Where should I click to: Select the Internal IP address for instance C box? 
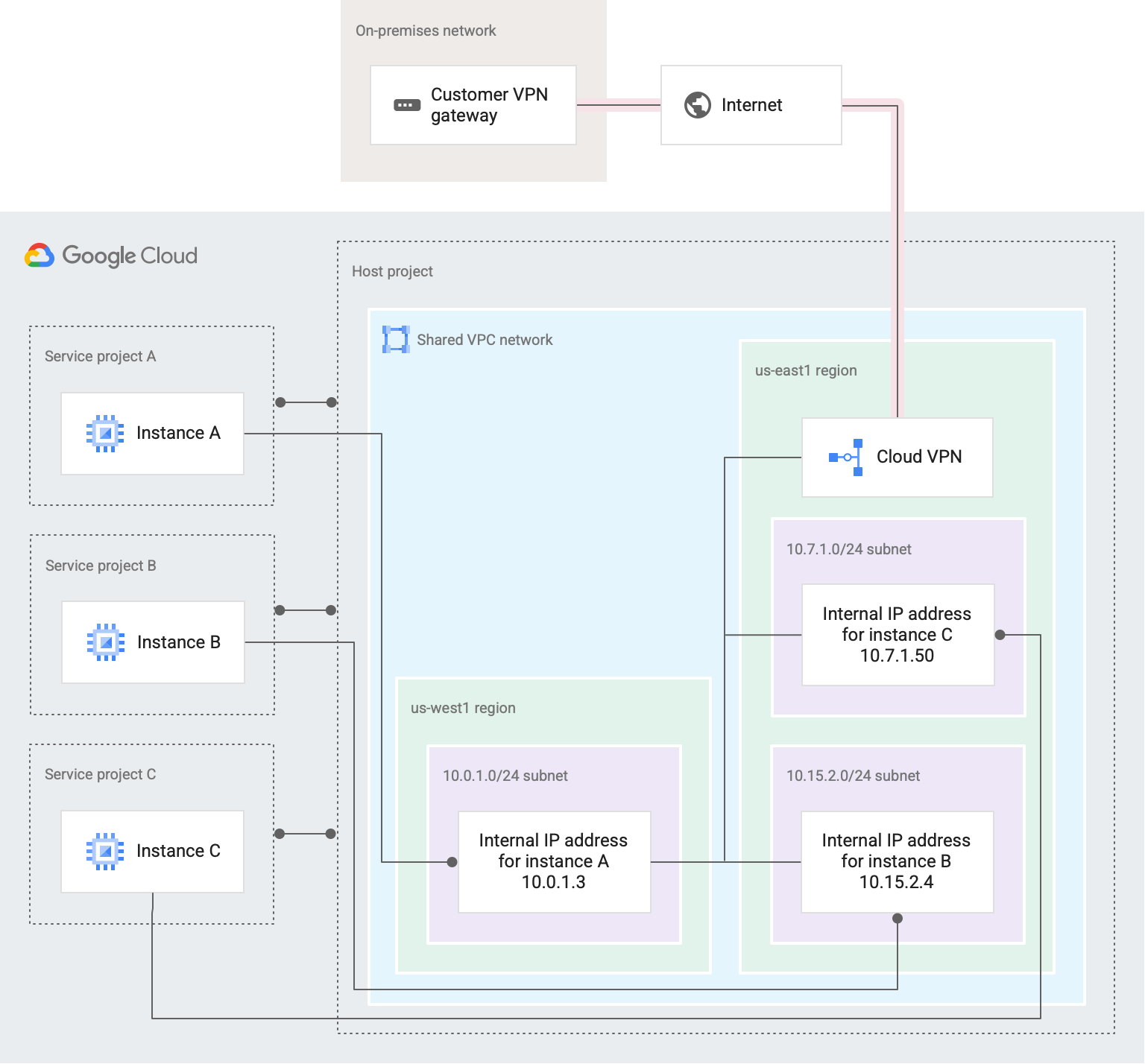(x=897, y=635)
